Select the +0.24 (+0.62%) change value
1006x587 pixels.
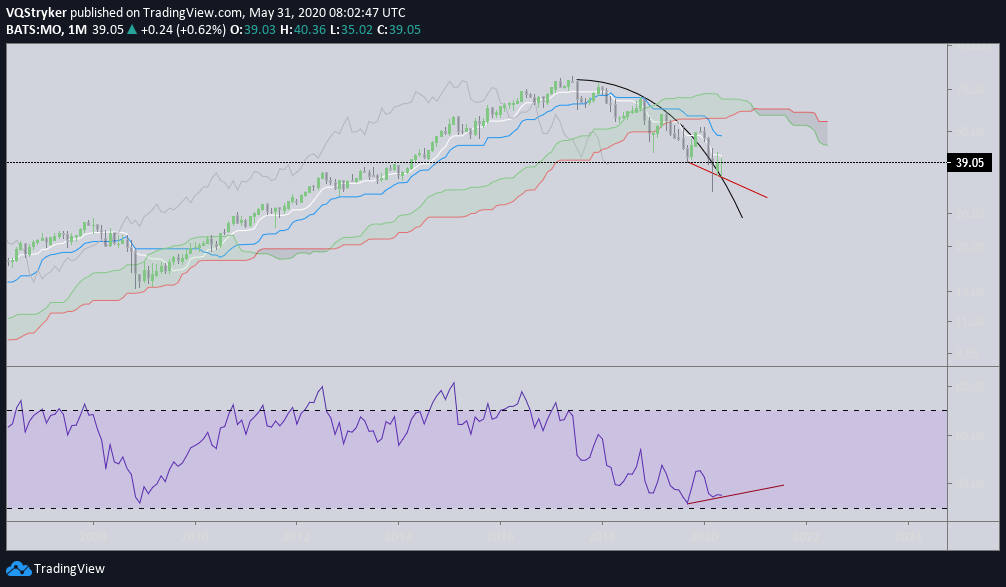183,30
